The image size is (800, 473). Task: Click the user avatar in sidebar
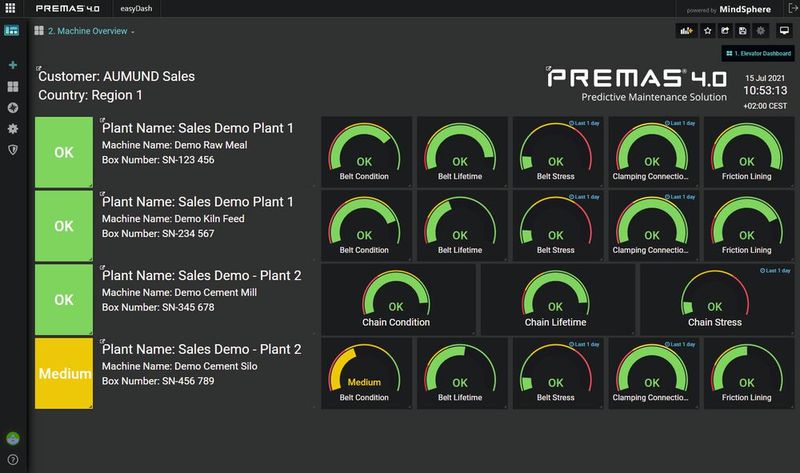(x=13, y=438)
